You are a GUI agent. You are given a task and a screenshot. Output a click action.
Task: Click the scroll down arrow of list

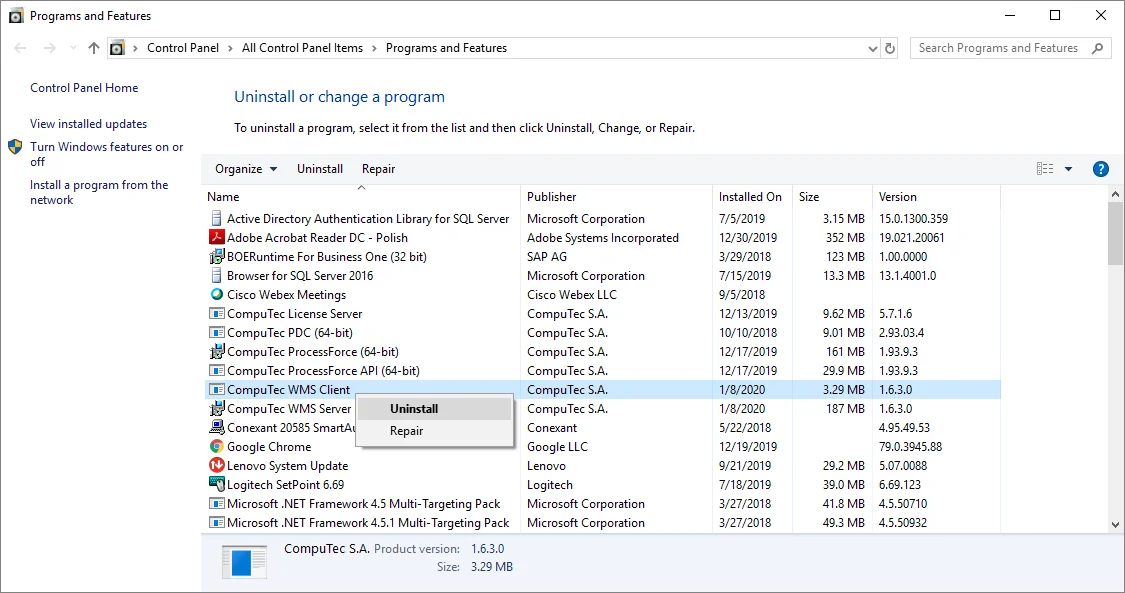[1116, 524]
